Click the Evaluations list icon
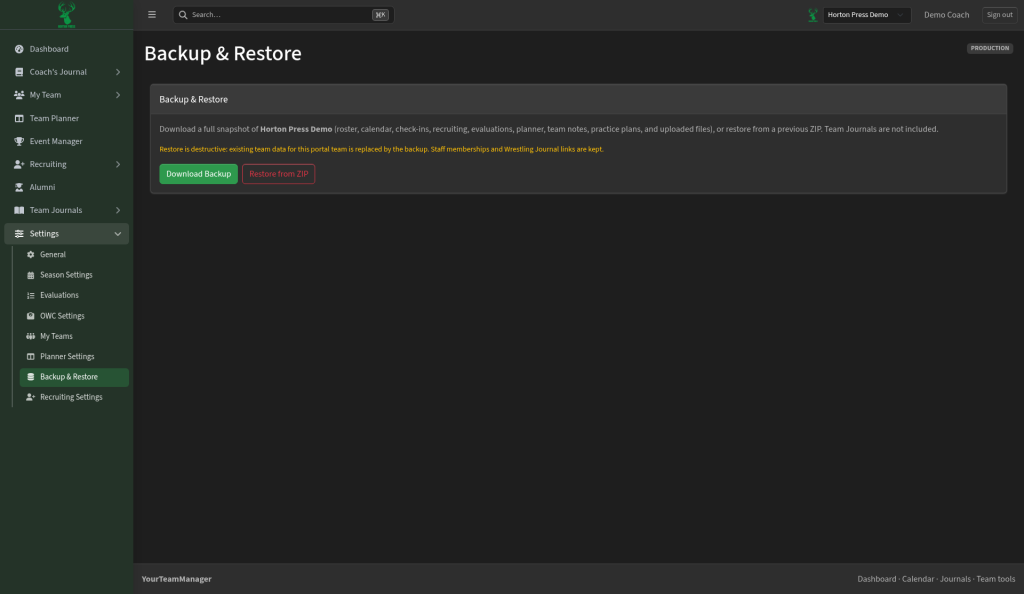Viewport: 1024px width, 594px height. 30,295
